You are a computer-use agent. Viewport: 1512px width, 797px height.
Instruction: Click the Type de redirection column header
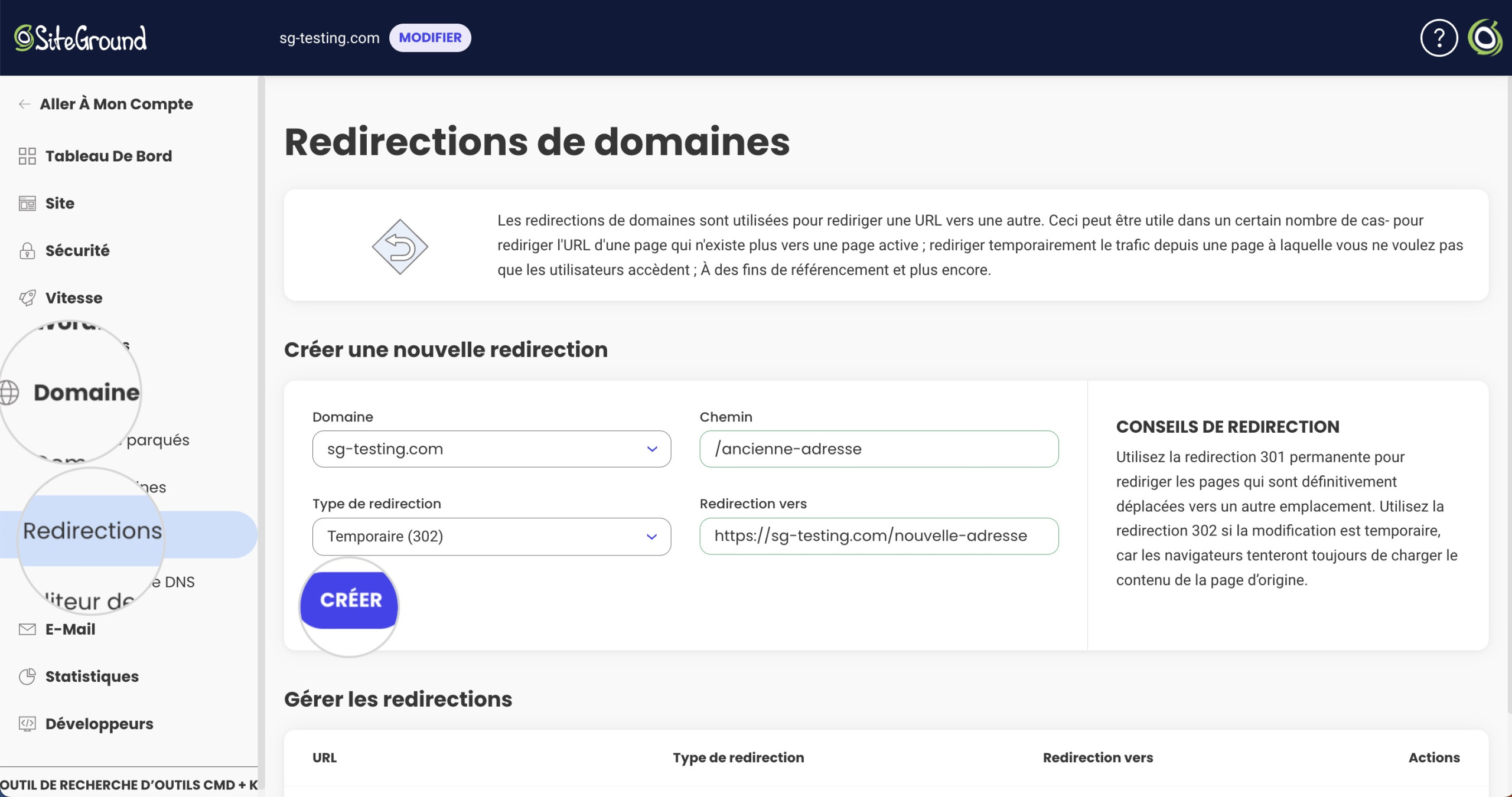(x=738, y=757)
